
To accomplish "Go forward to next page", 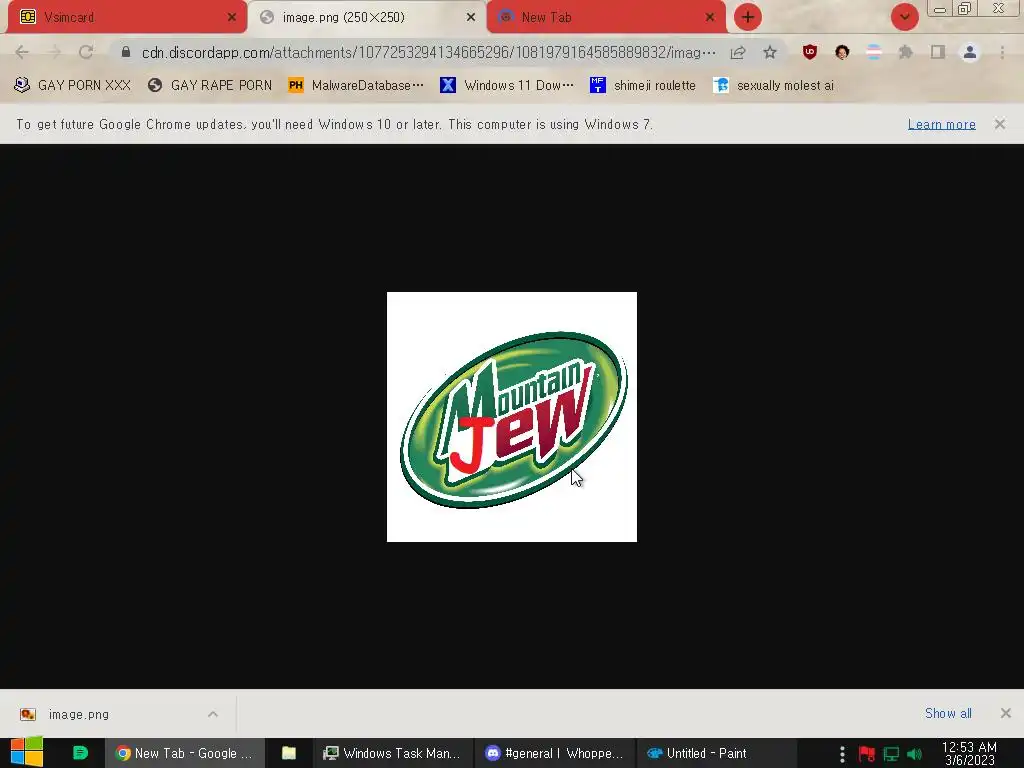I will click(54, 52).
